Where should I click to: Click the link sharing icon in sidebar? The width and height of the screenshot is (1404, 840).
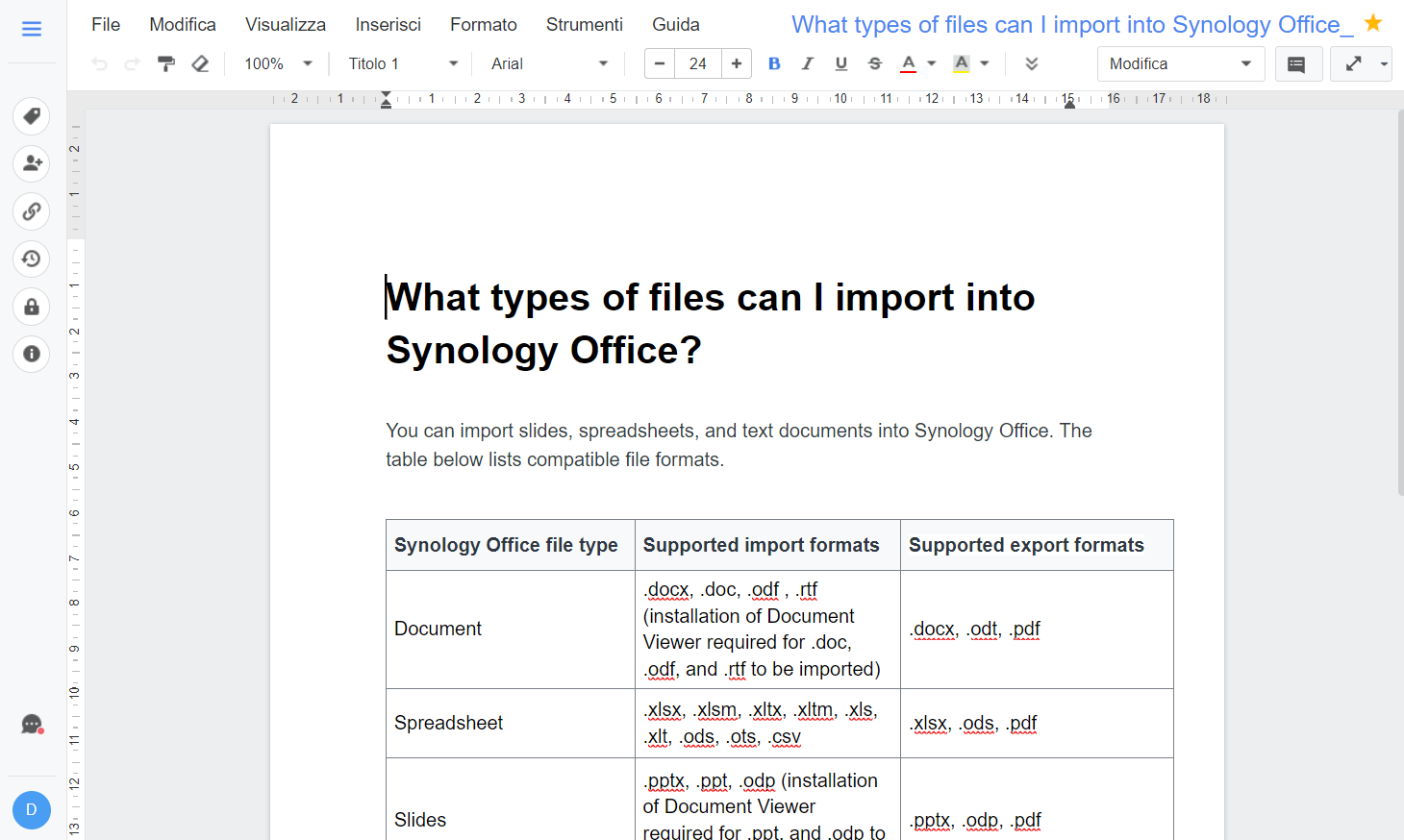(32, 210)
